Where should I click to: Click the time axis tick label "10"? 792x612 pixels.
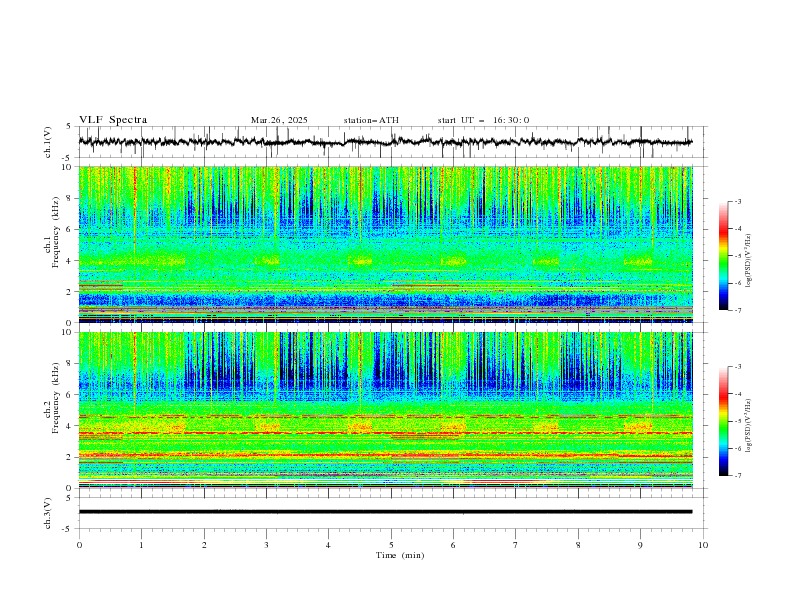[703, 545]
